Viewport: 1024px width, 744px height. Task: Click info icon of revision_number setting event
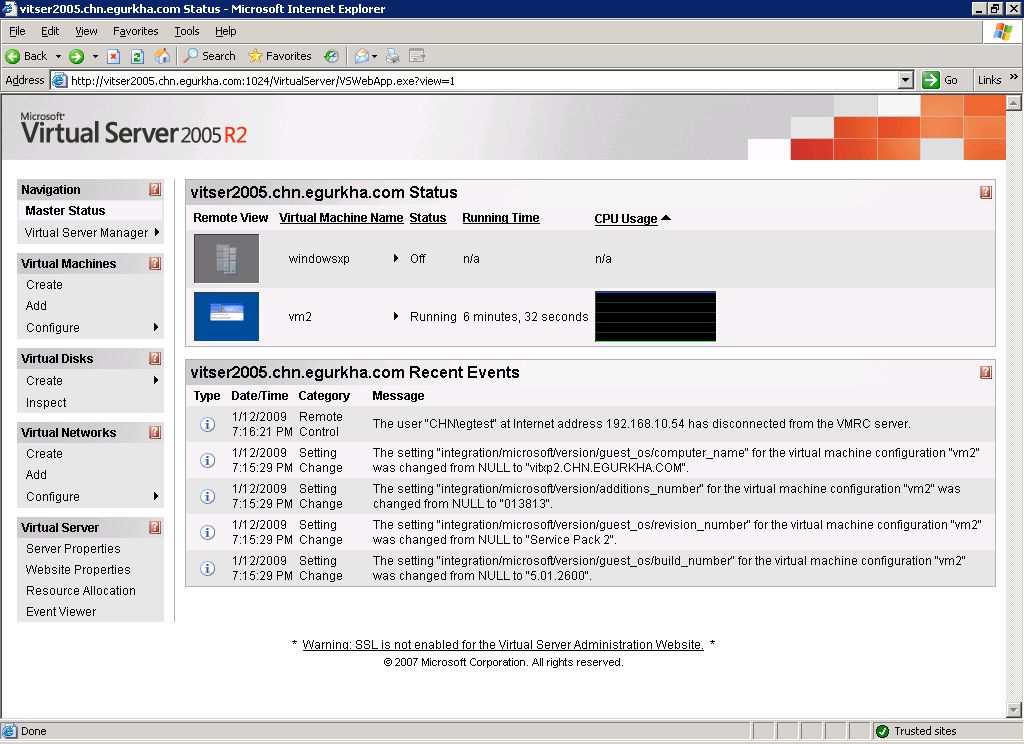(208, 532)
